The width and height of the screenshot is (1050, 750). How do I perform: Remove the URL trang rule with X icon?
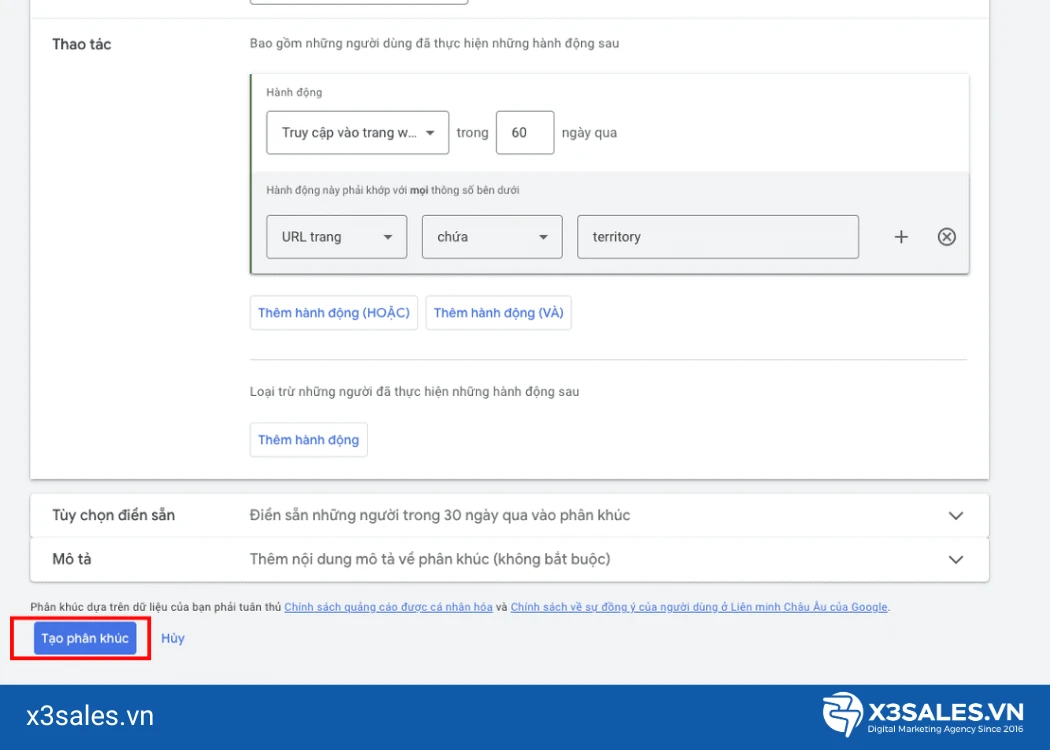tap(946, 237)
